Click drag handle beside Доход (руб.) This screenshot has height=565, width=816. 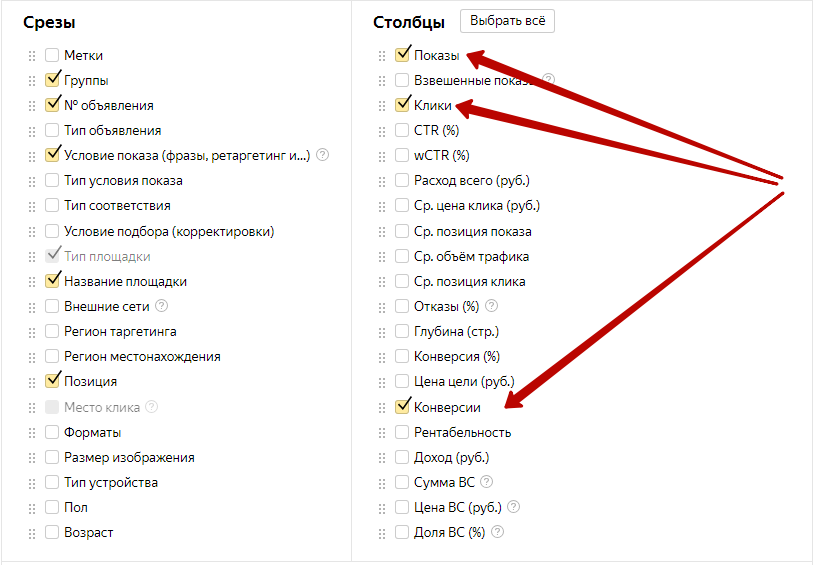(381, 457)
